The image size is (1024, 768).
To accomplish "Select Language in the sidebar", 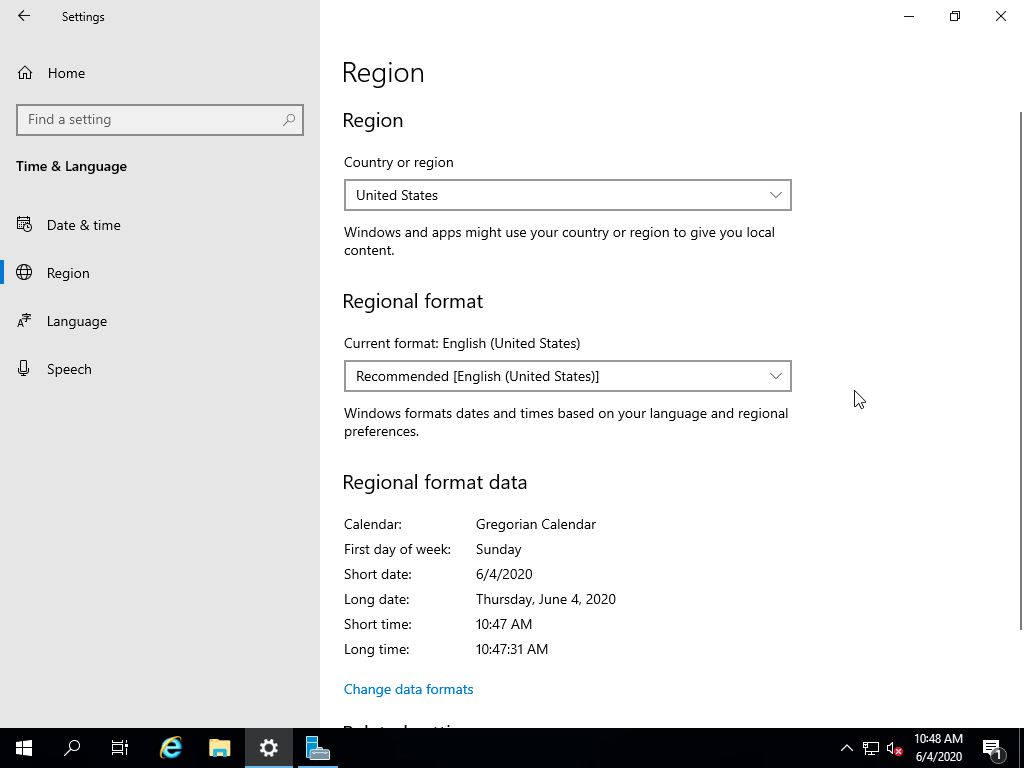I will 76,321.
